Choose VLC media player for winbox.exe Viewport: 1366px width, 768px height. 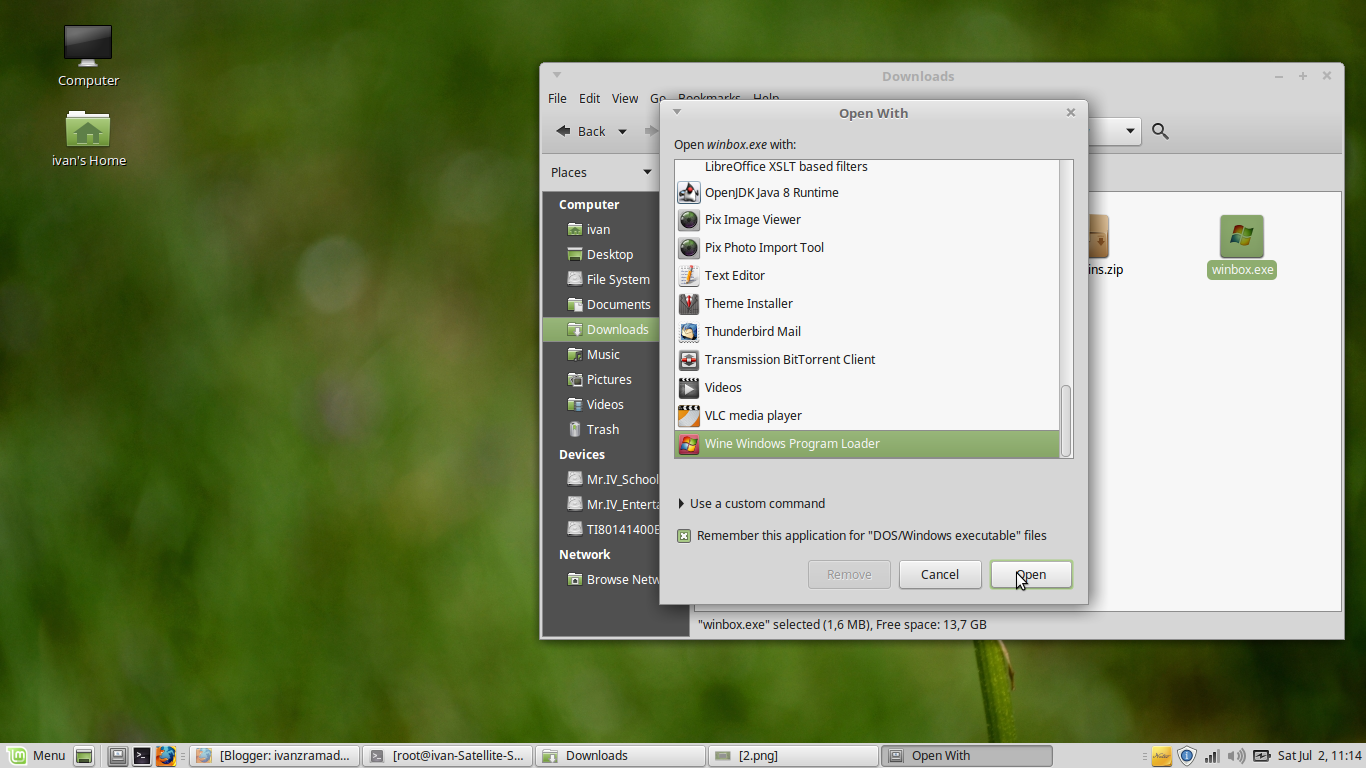pyautogui.click(x=753, y=415)
